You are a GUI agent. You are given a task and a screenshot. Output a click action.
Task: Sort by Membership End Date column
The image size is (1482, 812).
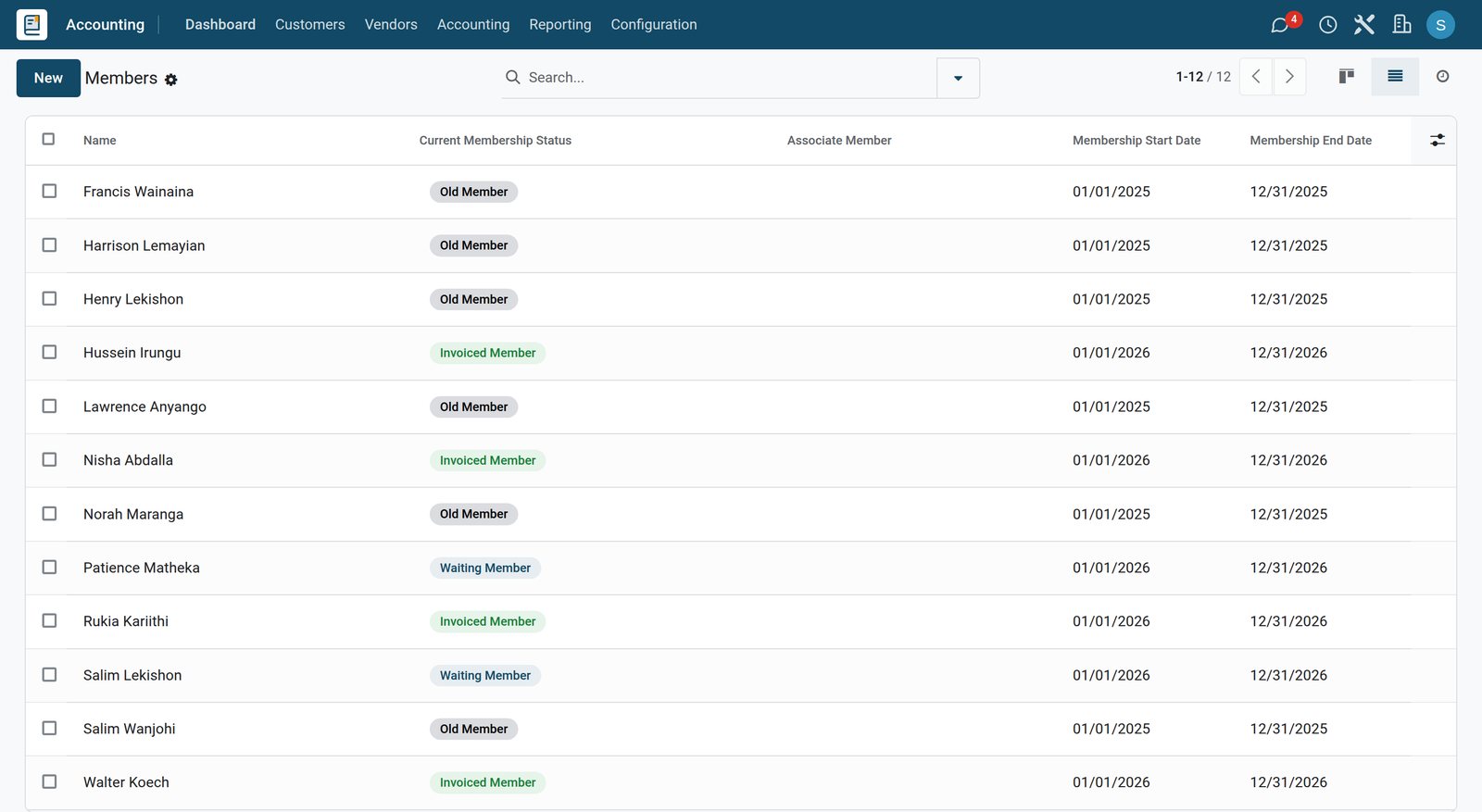point(1311,141)
